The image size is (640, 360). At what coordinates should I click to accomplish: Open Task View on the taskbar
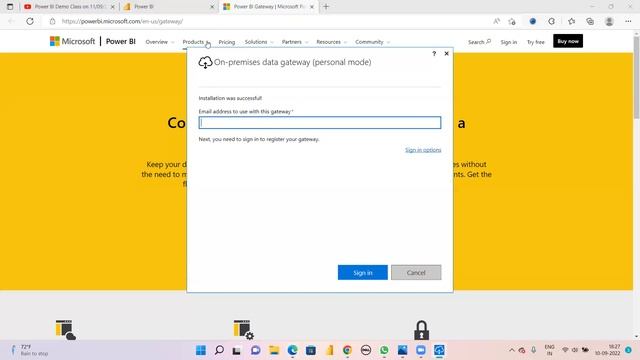click(237, 350)
